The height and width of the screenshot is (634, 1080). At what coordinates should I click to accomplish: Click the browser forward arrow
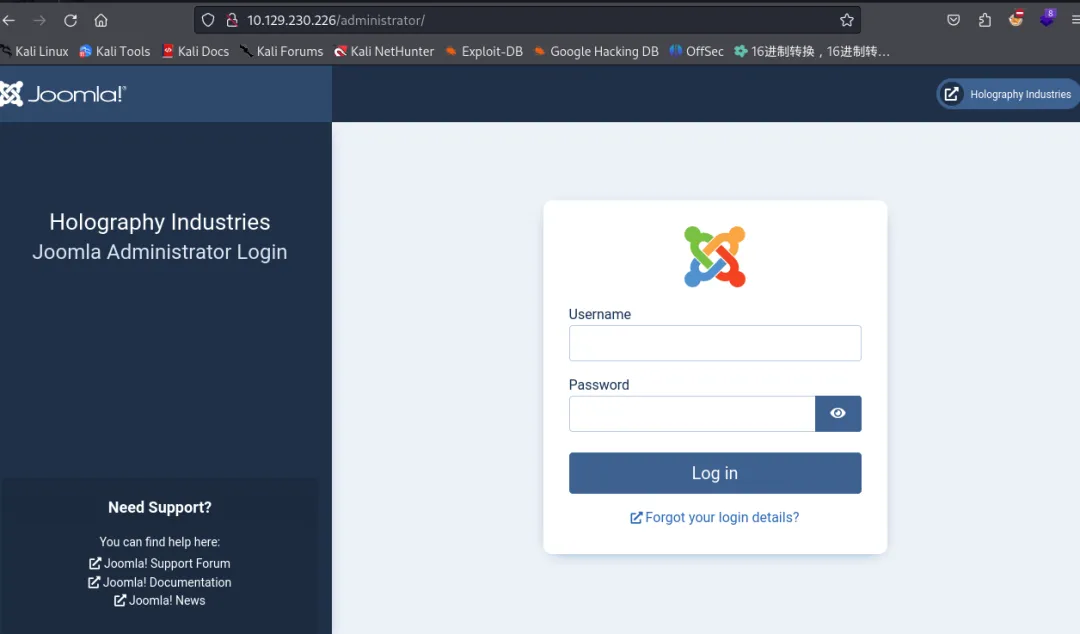(39, 21)
